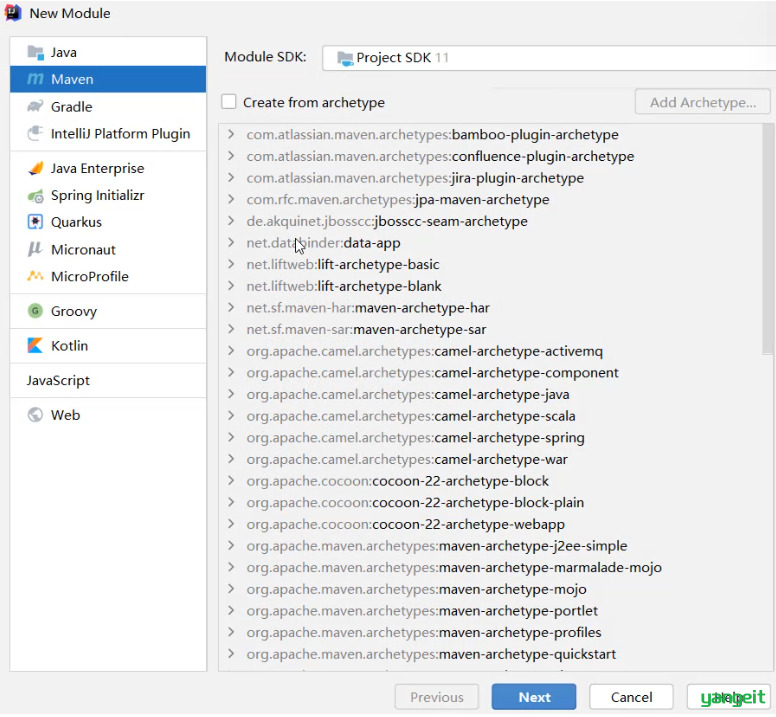776x717 pixels.
Task: Choose Gradle in module list
Action: click(108, 106)
